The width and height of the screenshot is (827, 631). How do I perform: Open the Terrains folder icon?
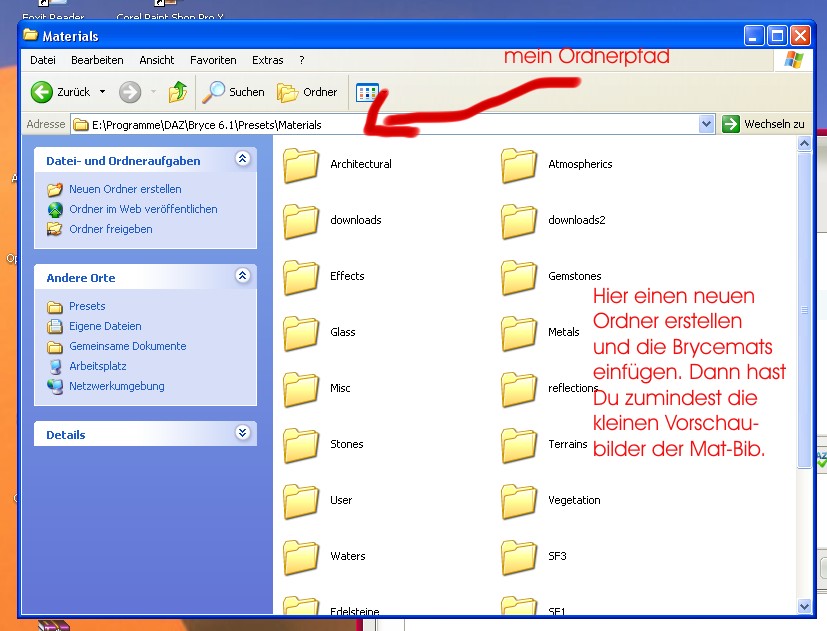point(519,445)
